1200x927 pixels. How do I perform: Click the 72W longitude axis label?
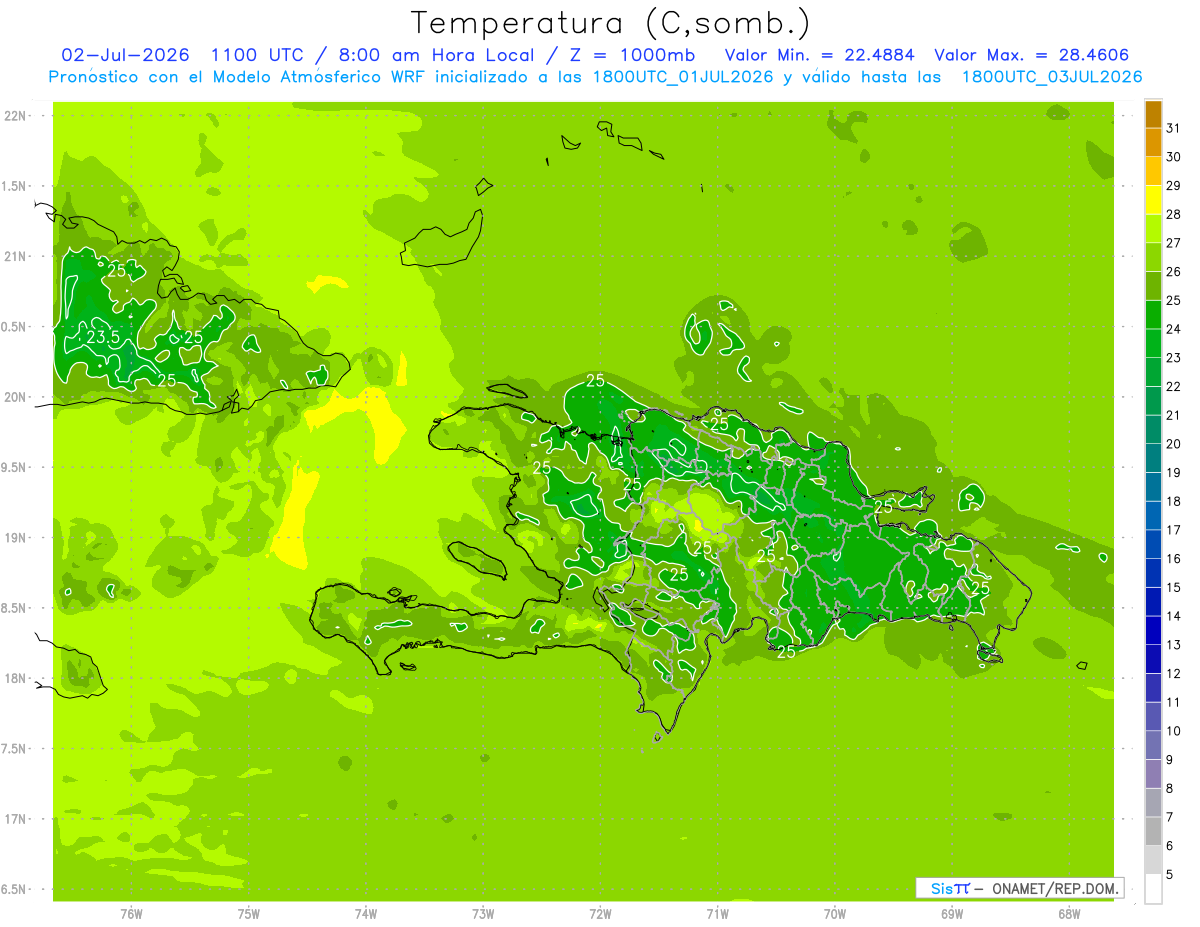pos(600,913)
